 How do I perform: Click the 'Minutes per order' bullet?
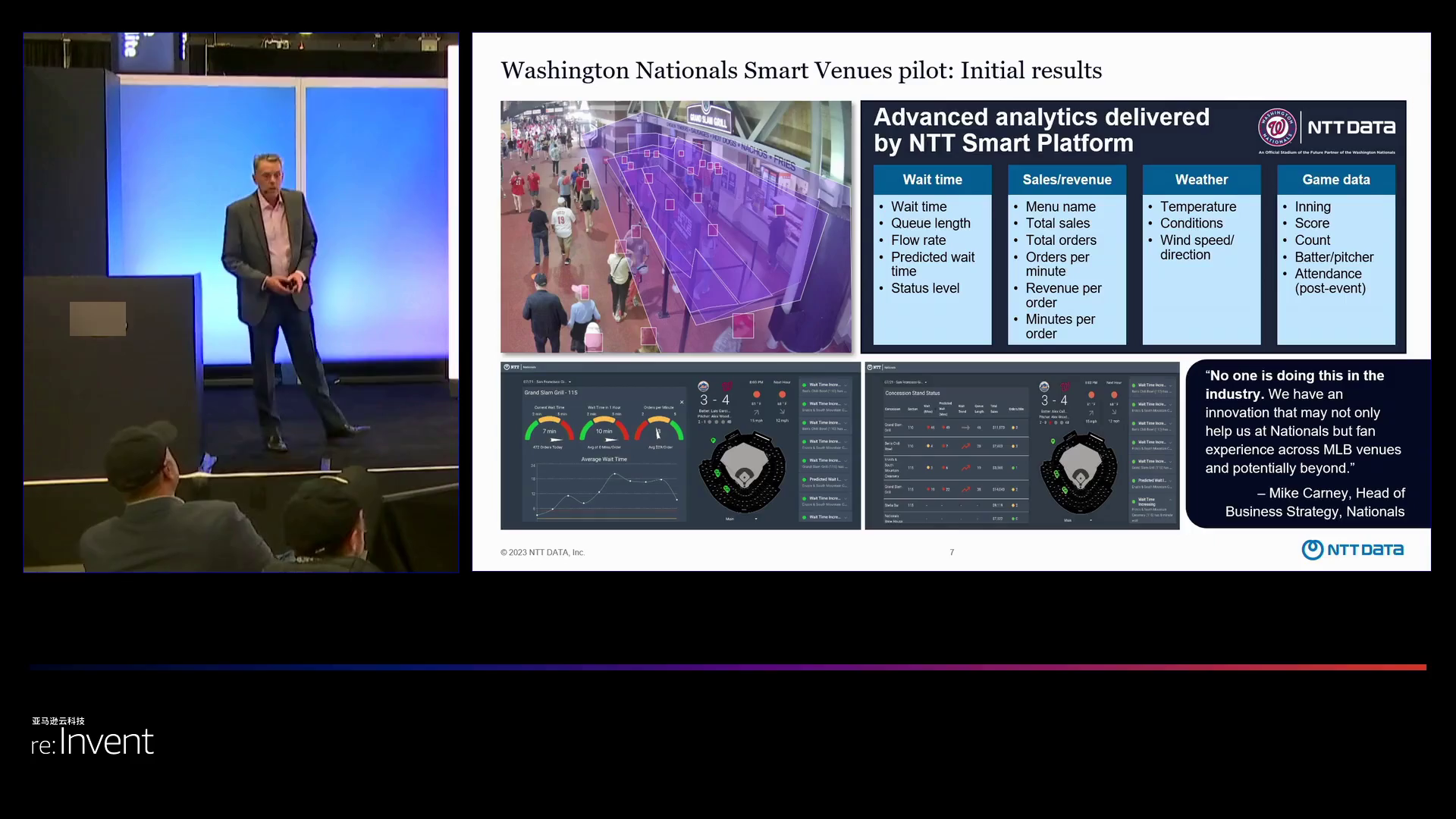point(1060,326)
